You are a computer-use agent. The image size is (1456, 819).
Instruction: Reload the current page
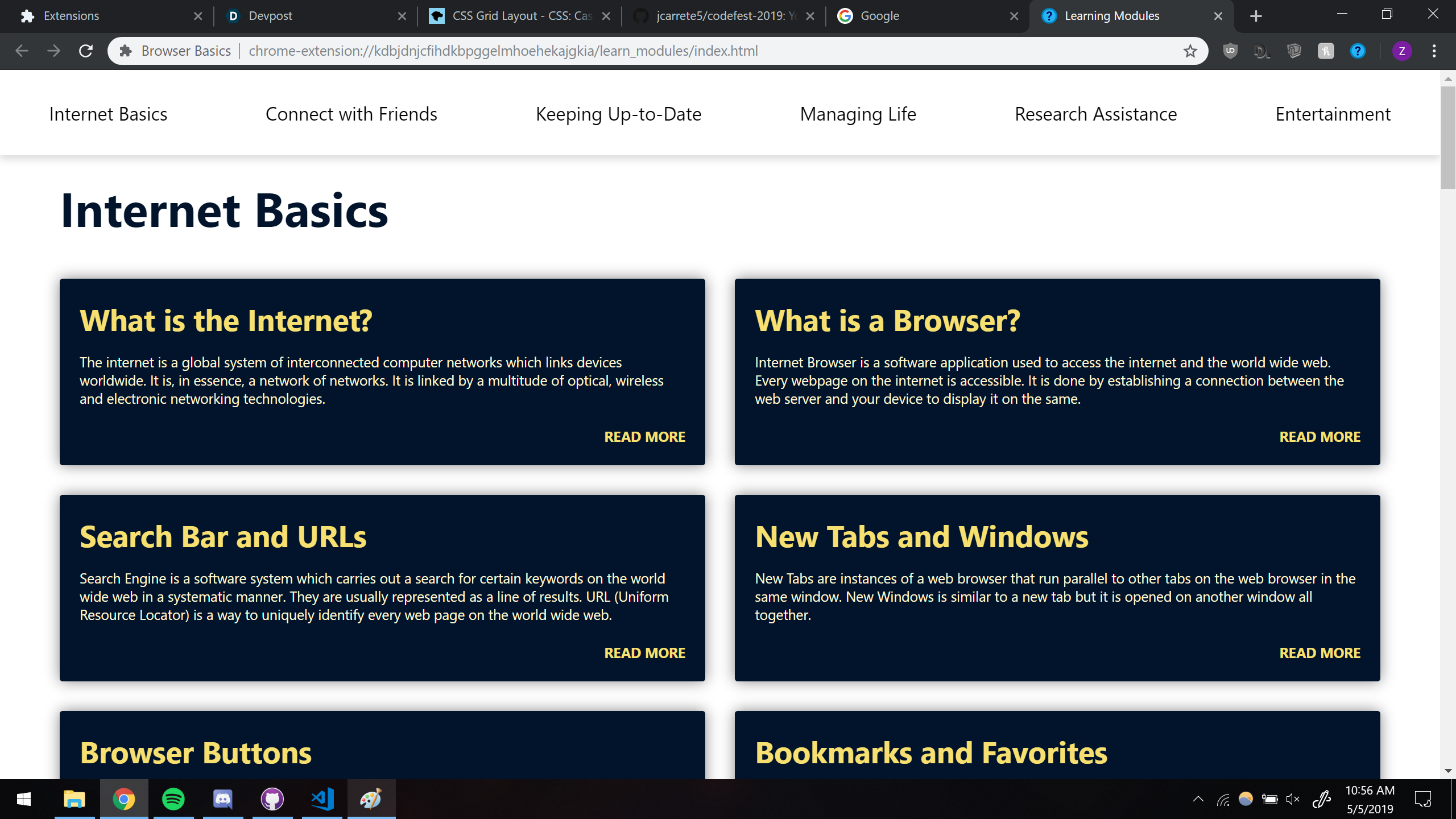click(x=86, y=51)
